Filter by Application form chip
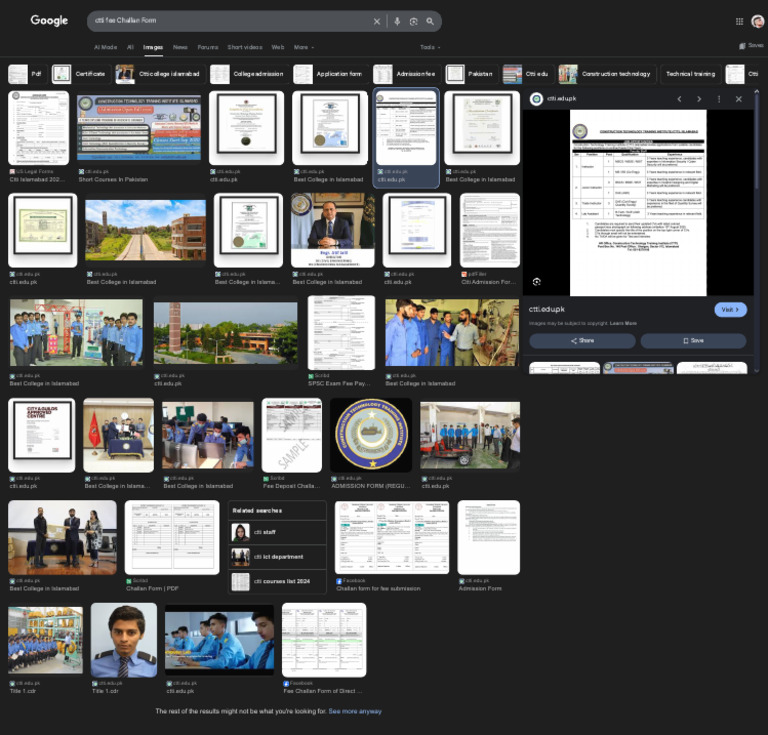 point(331,74)
